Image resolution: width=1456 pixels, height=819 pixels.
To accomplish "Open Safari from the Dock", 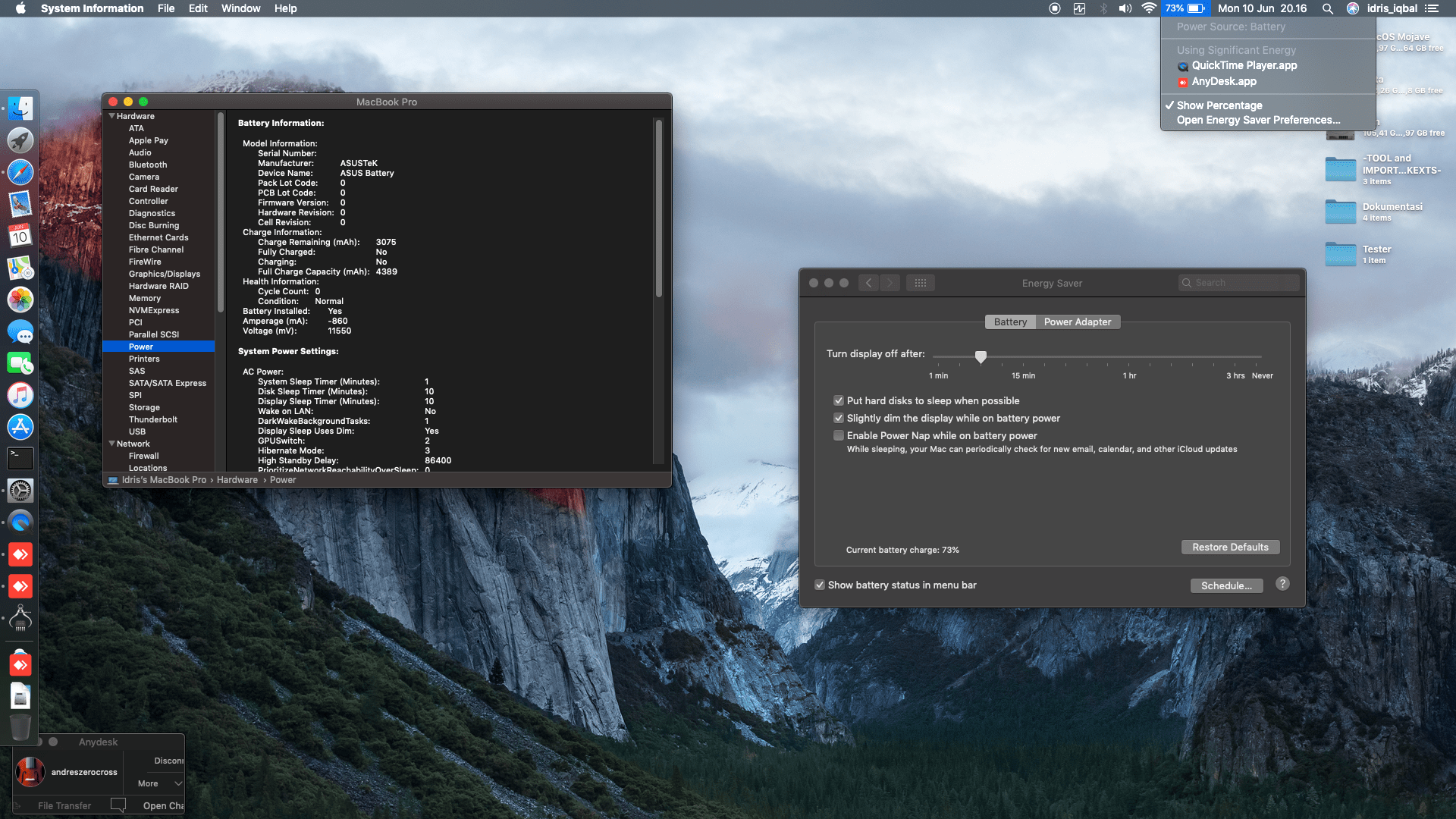I will click(20, 172).
